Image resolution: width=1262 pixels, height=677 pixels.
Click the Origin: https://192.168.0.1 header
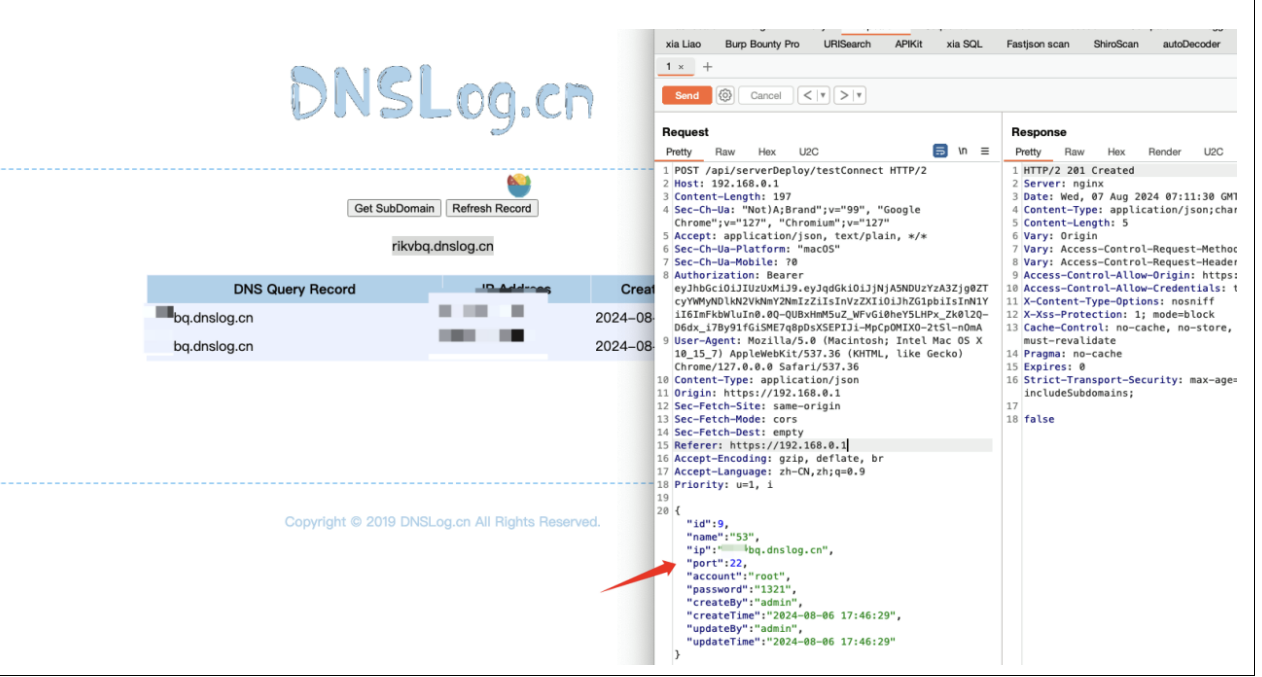[757, 393]
